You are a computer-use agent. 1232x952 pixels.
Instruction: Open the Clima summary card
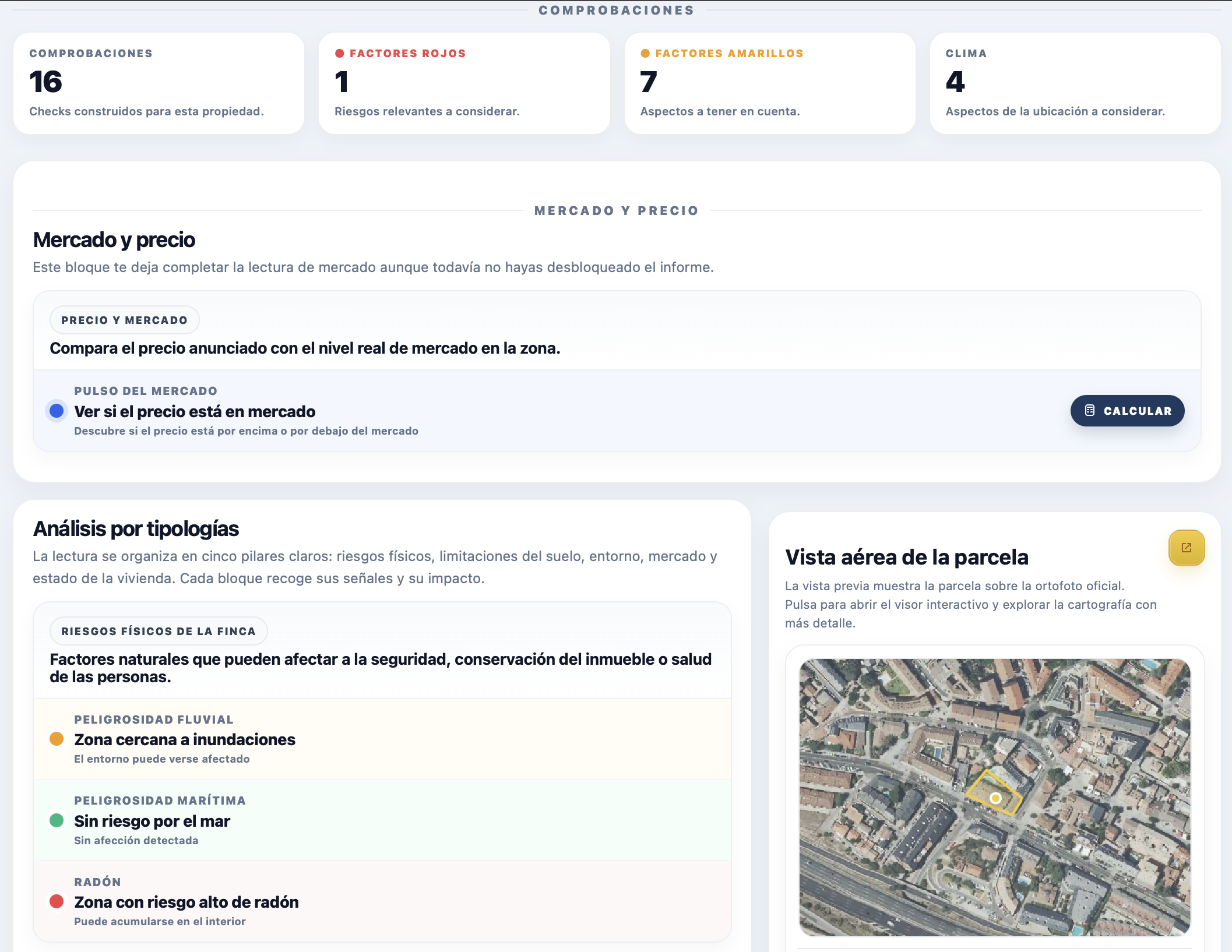(1075, 83)
